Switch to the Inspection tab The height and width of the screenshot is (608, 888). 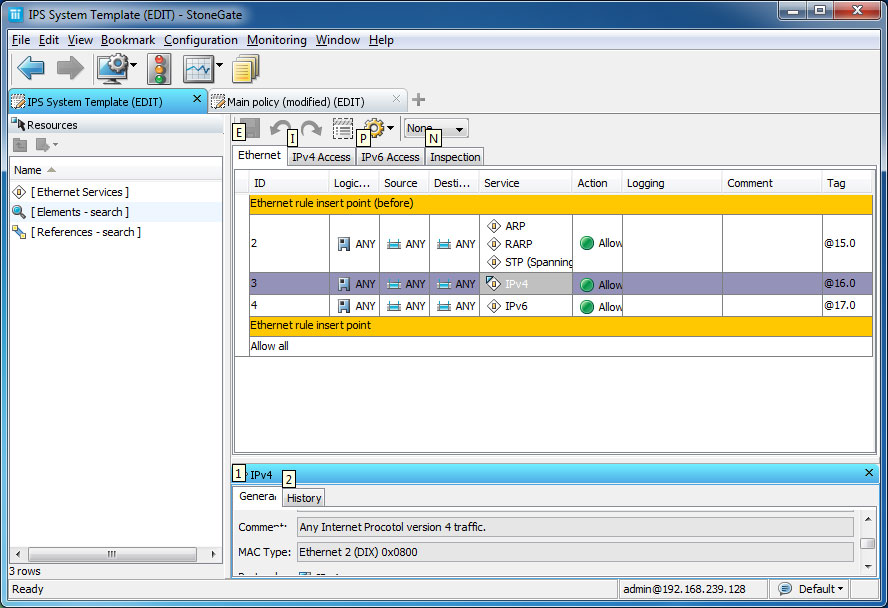pyautogui.click(x=455, y=157)
